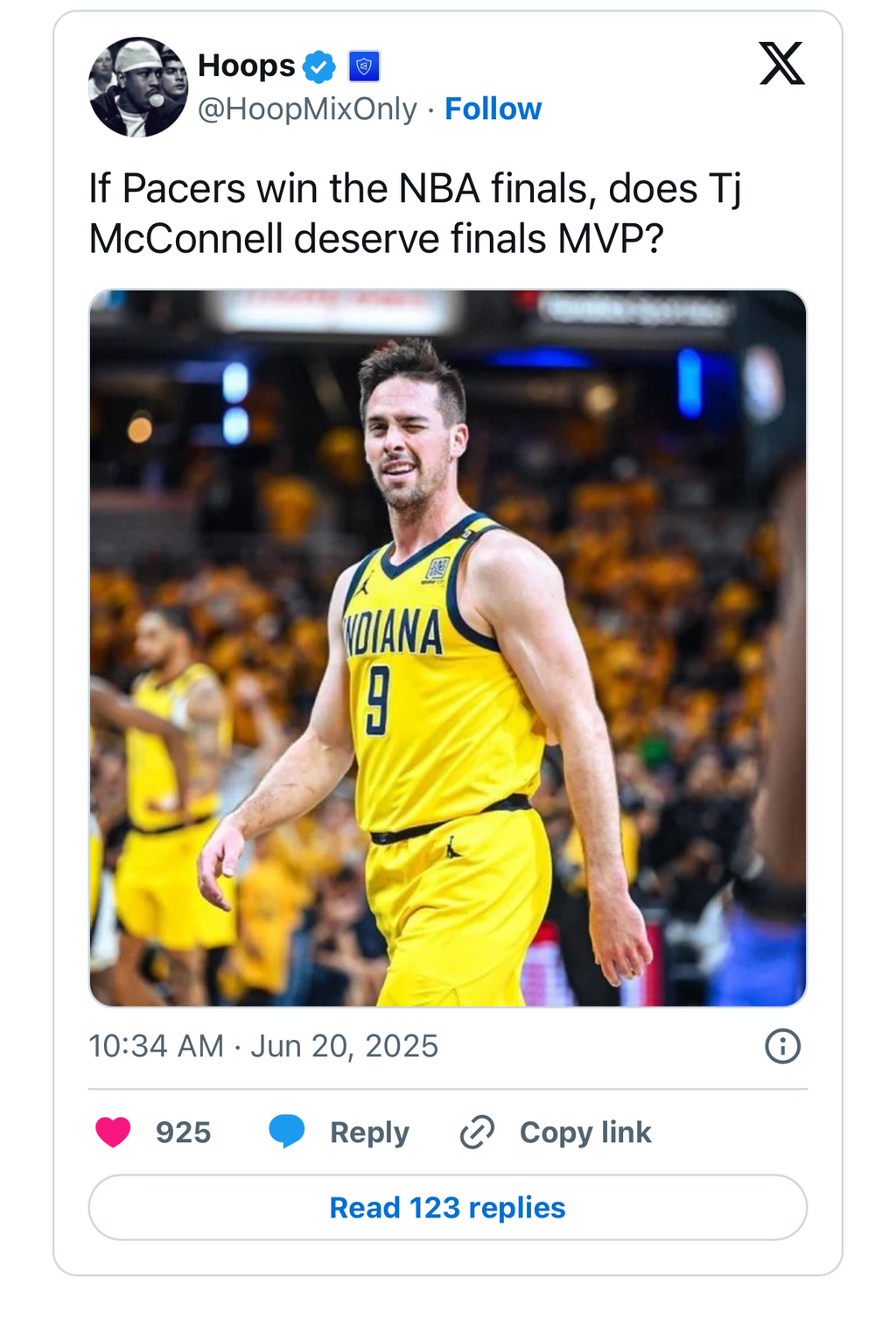Open the 'Read 123 replies' button
Screen dimensions: 896x1319
tap(447, 1208)
